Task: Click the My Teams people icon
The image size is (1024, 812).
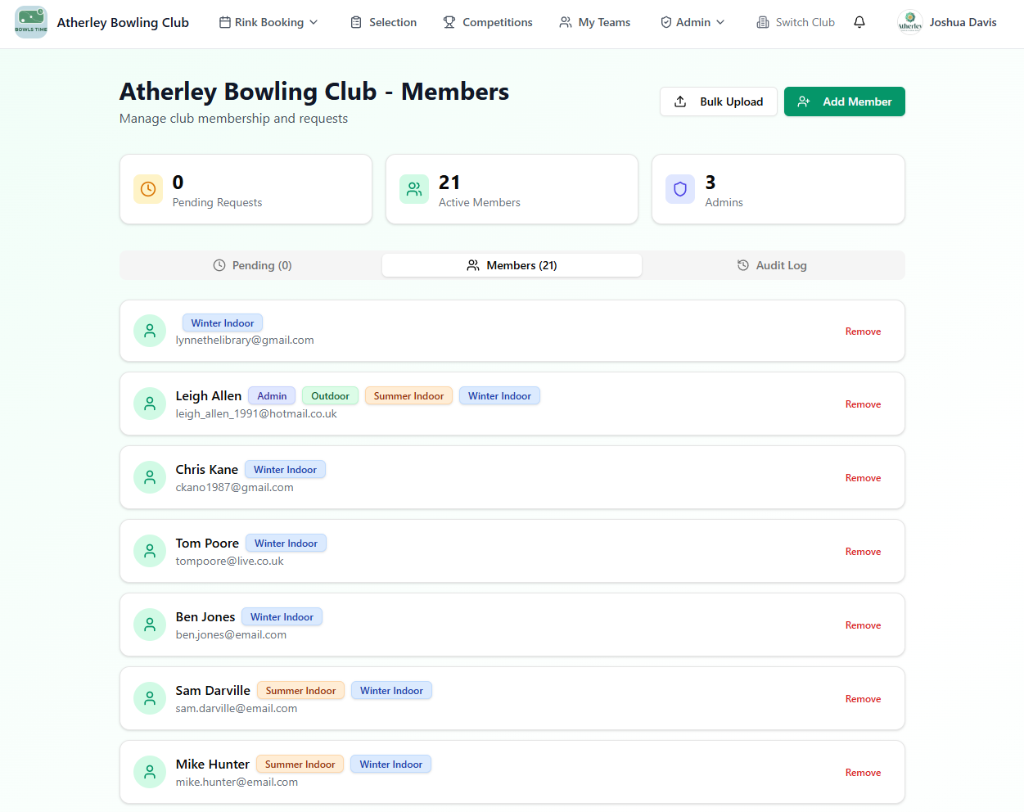Action: [566, 22]
